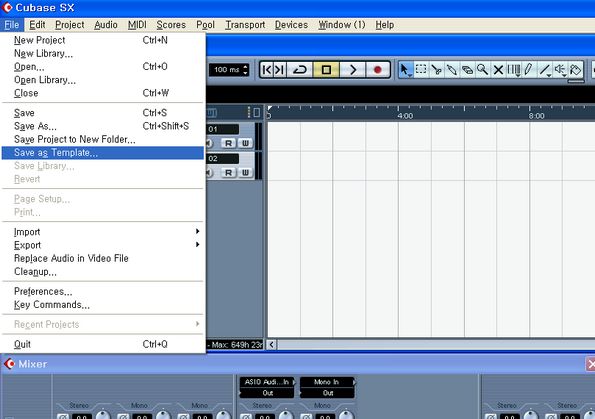Image resolution: width=595 pixels, height=419 pixels.
Task: Click the horizontal scrollbar left arrow
Action: click(x=271, y=345)
